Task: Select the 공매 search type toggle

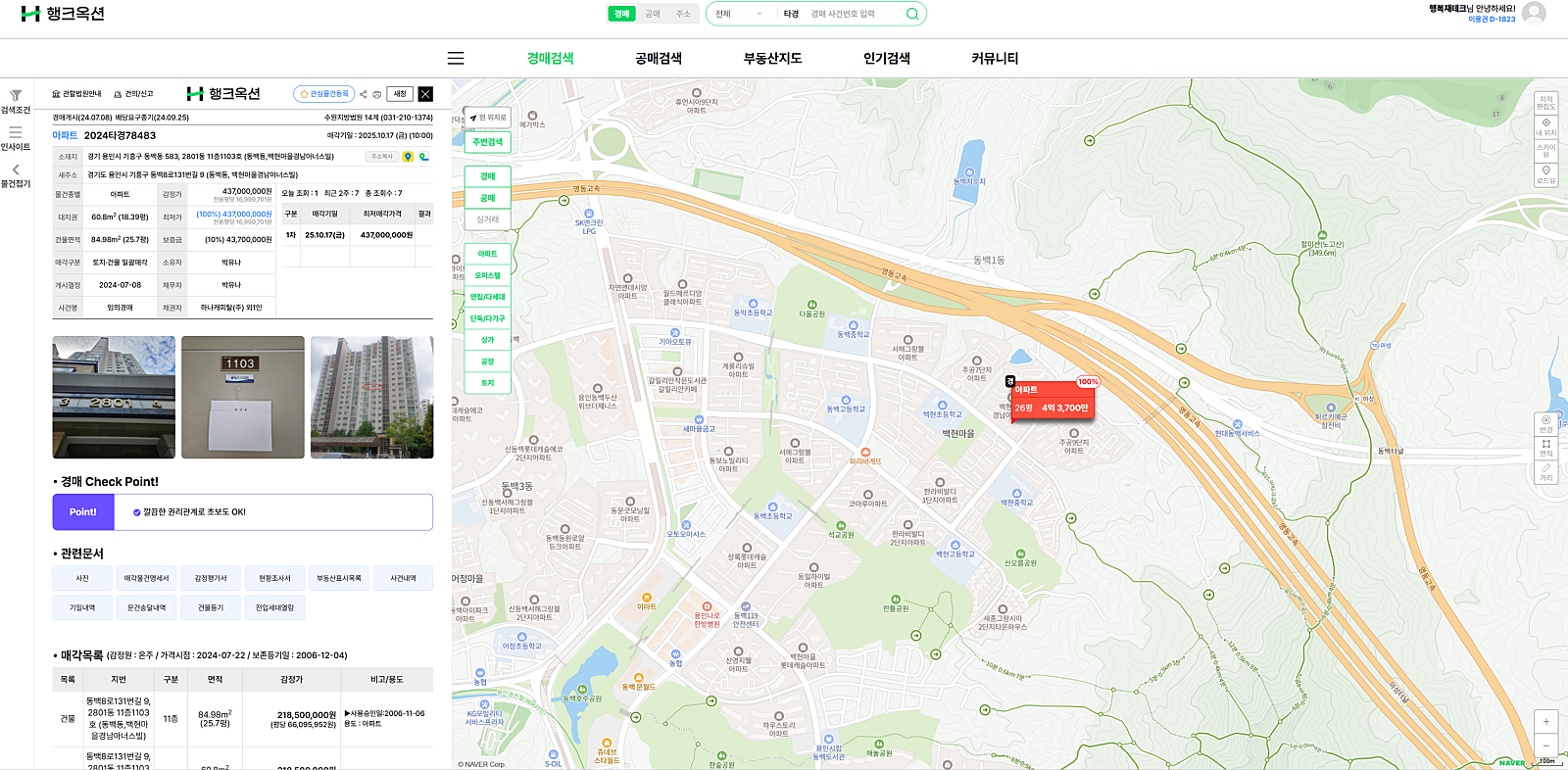Action: (653, 14)
